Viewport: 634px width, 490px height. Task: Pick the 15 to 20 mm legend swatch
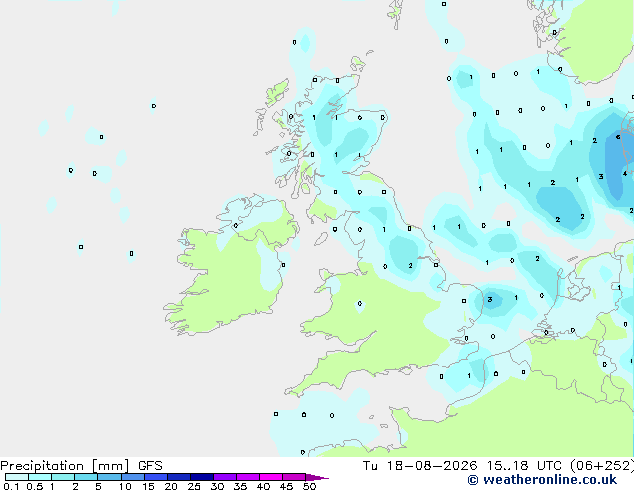coord(156,477)
